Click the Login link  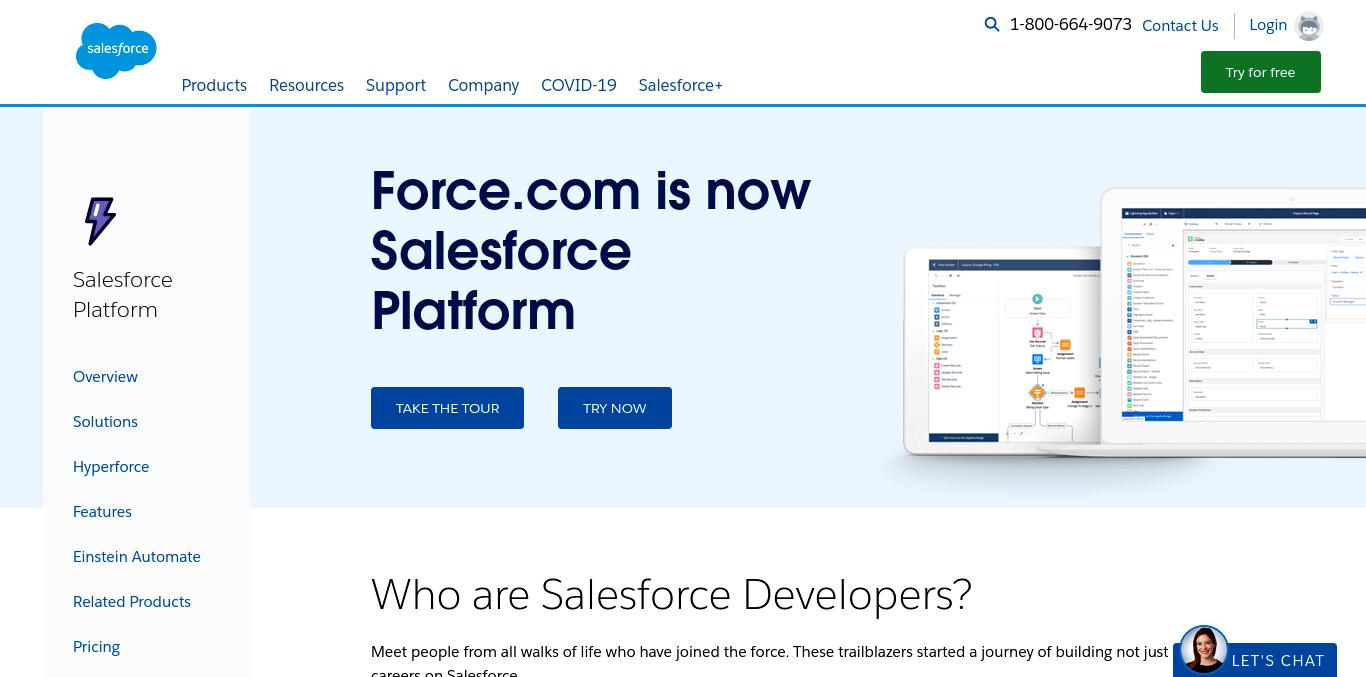tap(1268, 25)
